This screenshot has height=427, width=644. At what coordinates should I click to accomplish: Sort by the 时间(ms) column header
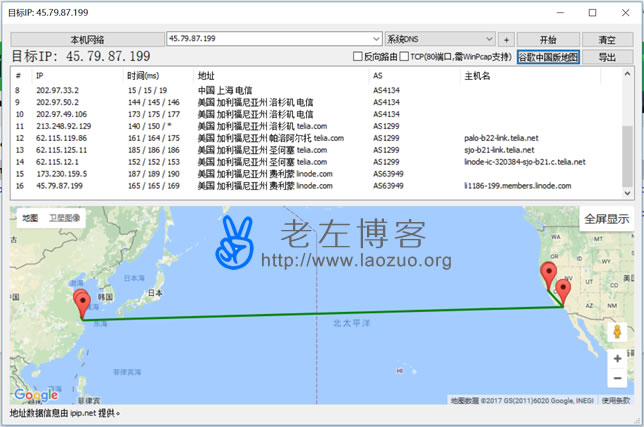pos(158,76)
